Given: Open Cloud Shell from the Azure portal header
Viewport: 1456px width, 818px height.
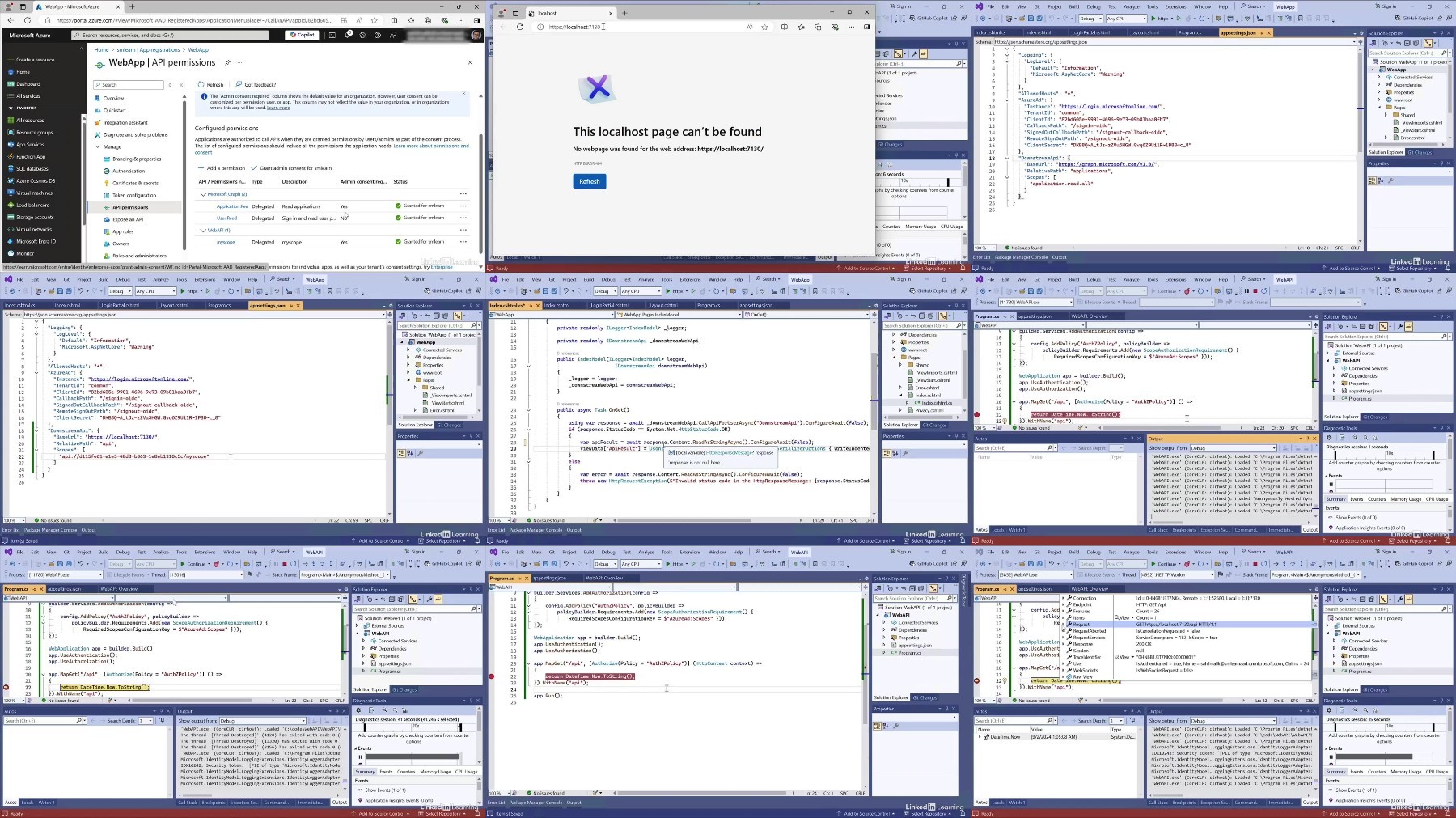Looking at the screenshot, I should pos(332,35).
